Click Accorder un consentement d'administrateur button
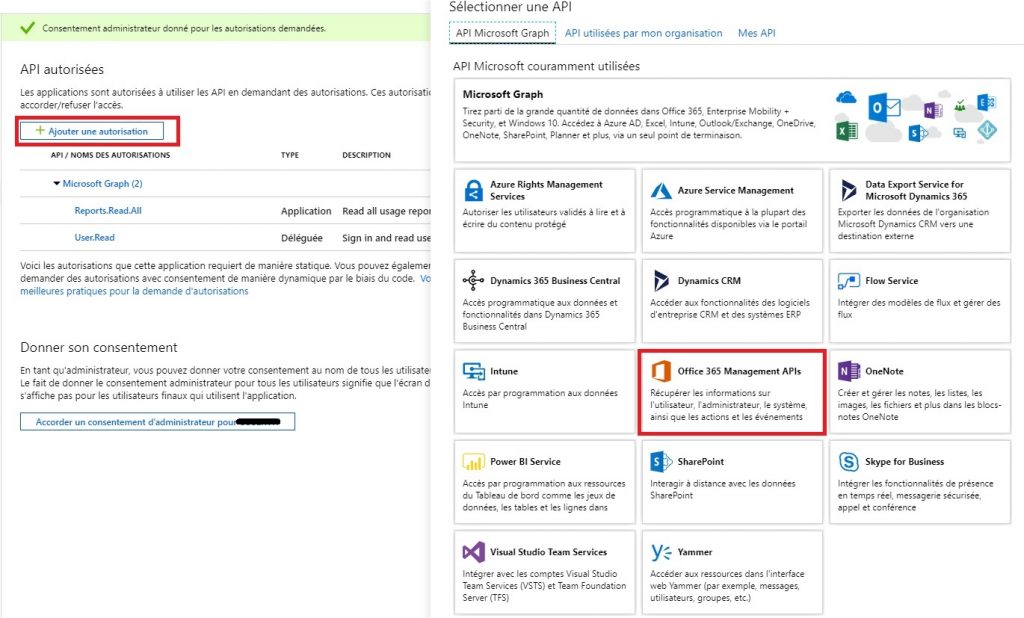1024x618 pixels. click(157, 422)
